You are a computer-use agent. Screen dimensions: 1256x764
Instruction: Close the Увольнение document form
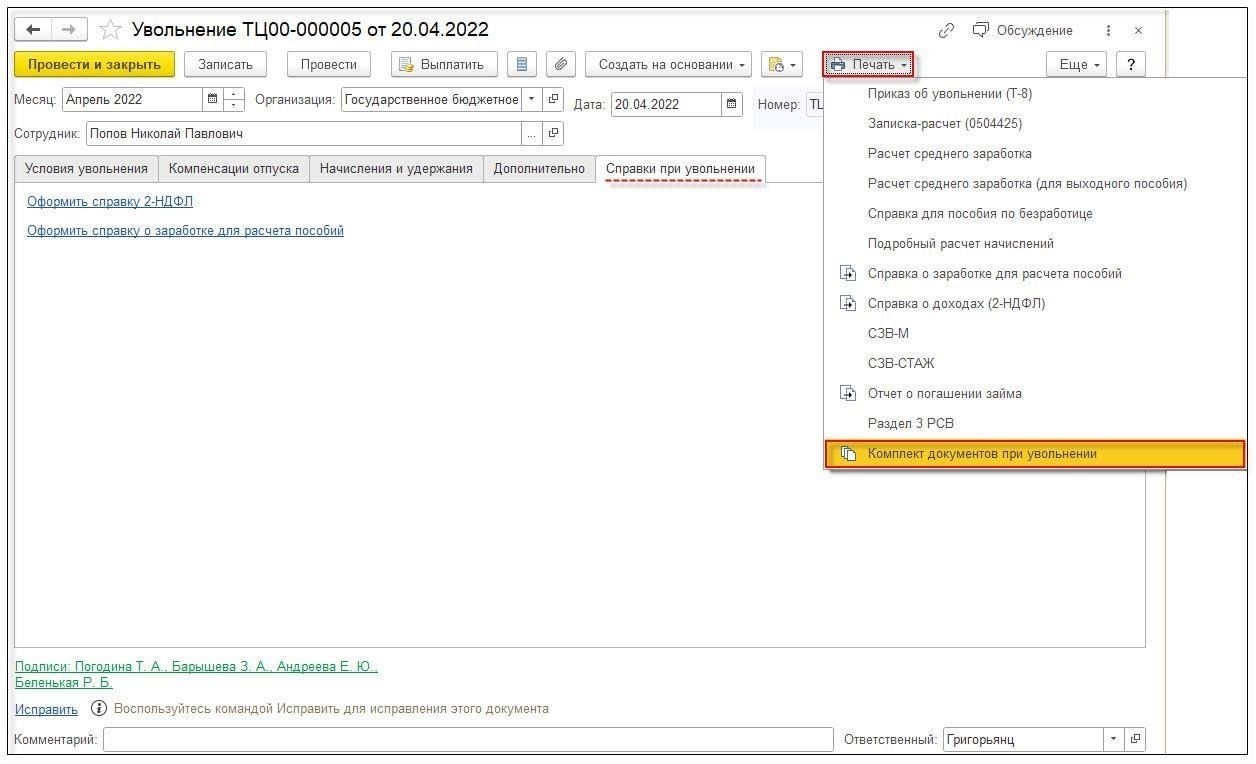pos(1138,31)
